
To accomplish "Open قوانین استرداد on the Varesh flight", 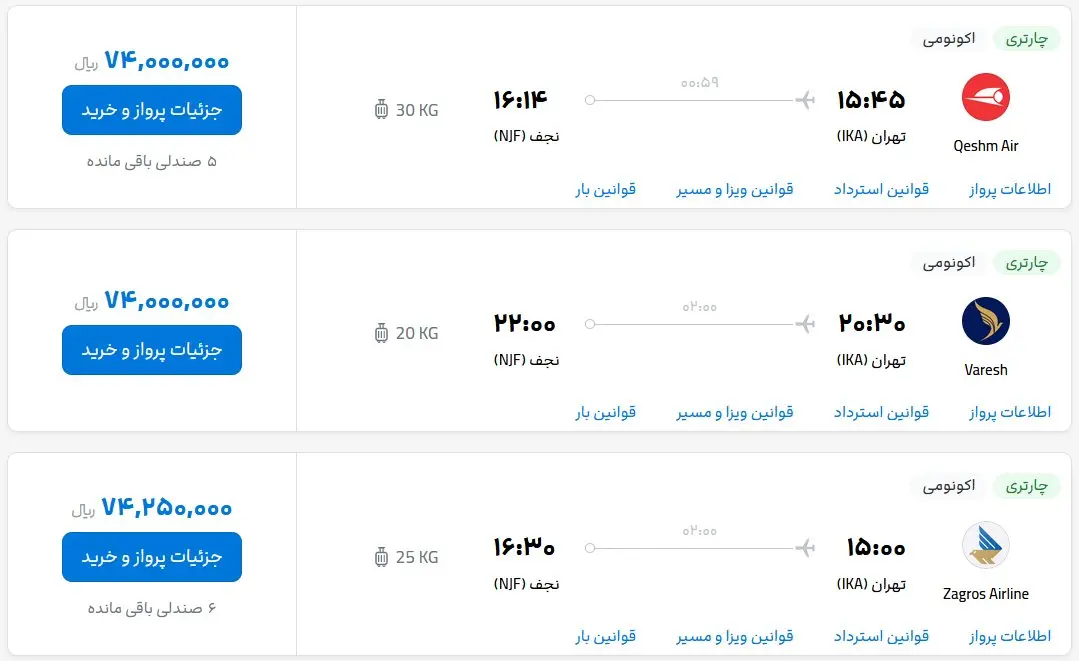I will pos(880,411).
